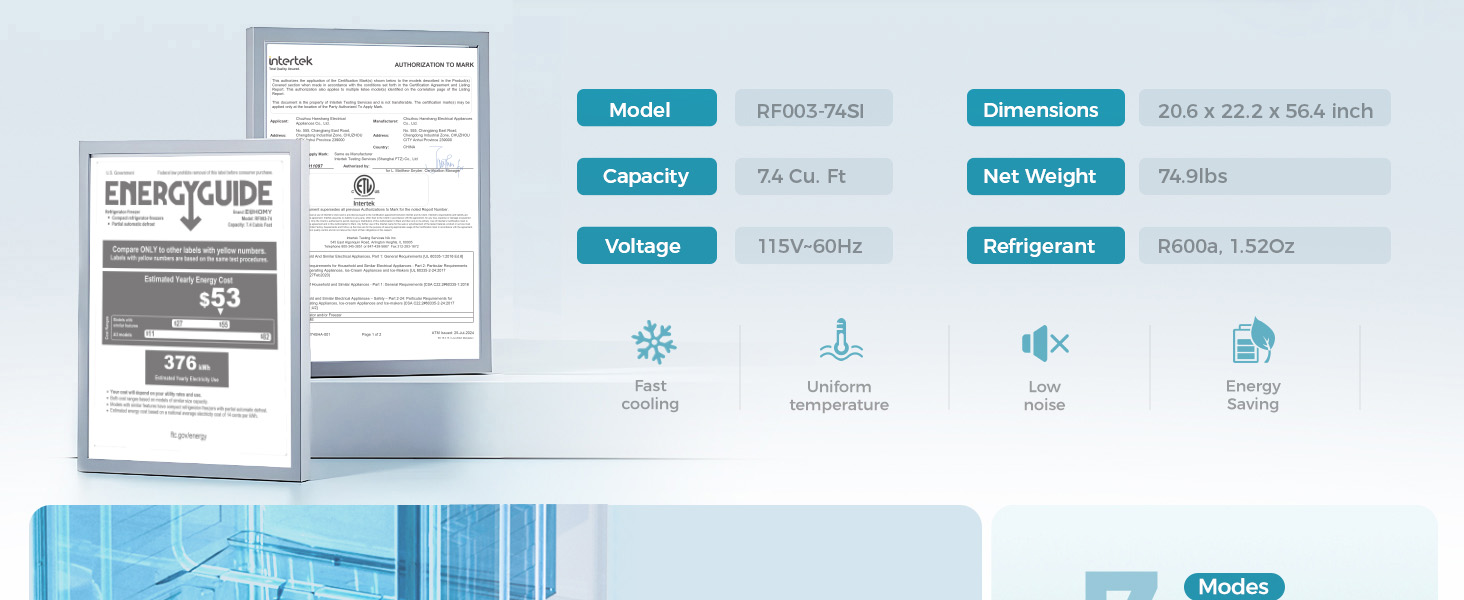Click the Uniform temperature caption text

pyautogui.click(x=839, y=396)
